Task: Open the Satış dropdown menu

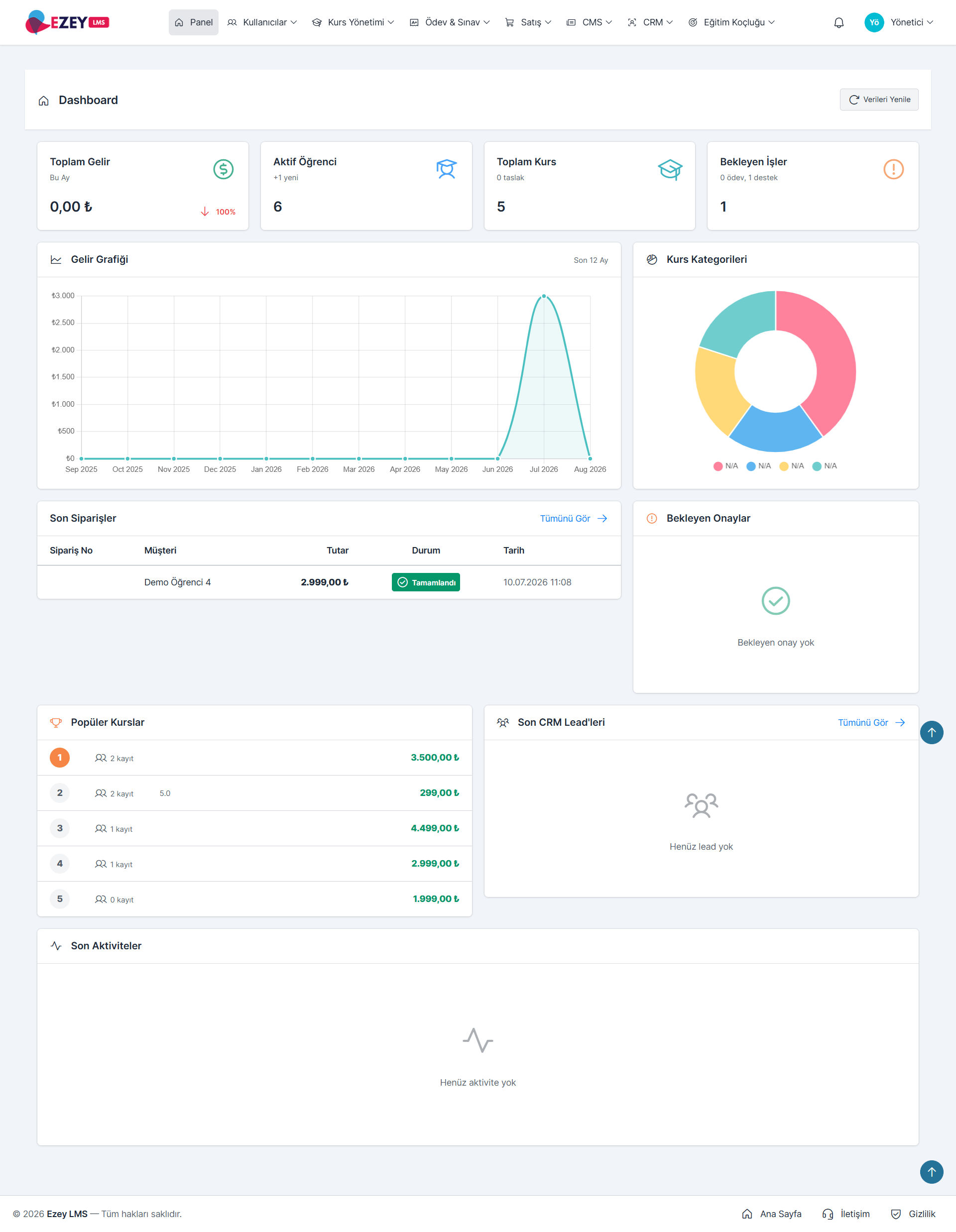Action: (528, 22)
